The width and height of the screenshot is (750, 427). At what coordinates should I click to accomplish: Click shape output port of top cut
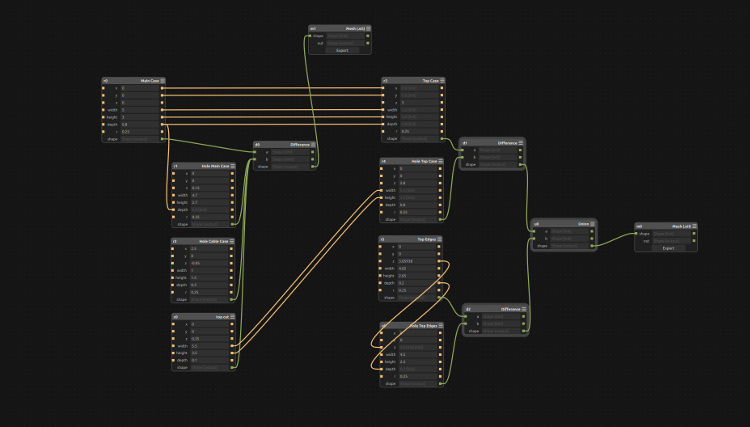coord(232,367)
